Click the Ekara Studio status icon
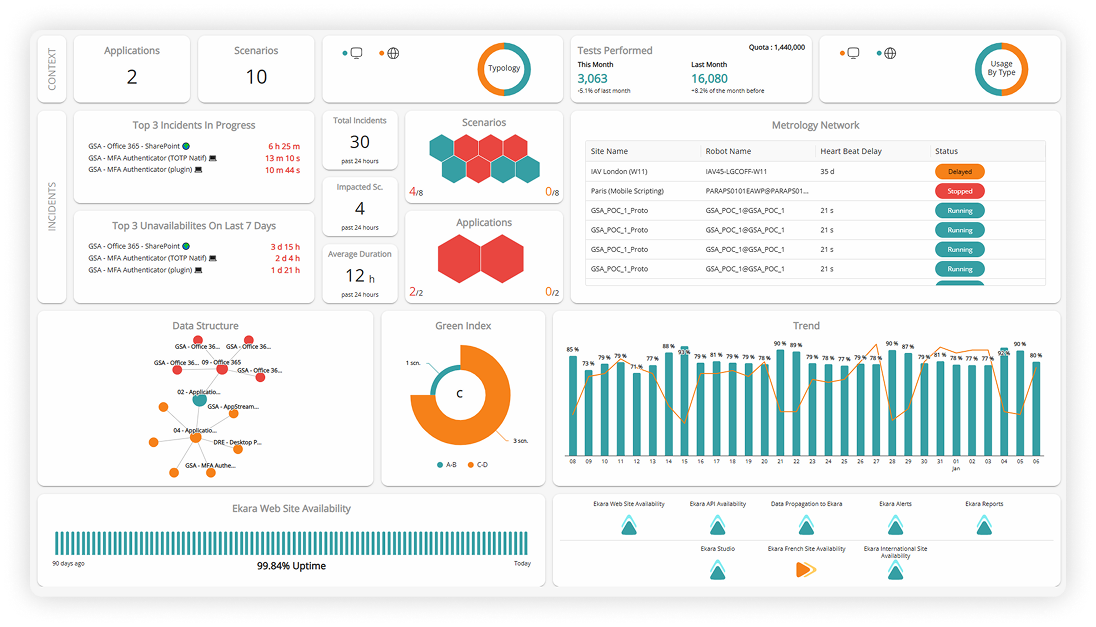The height and width of the screenshot is (627, 1096). point(717,570)
